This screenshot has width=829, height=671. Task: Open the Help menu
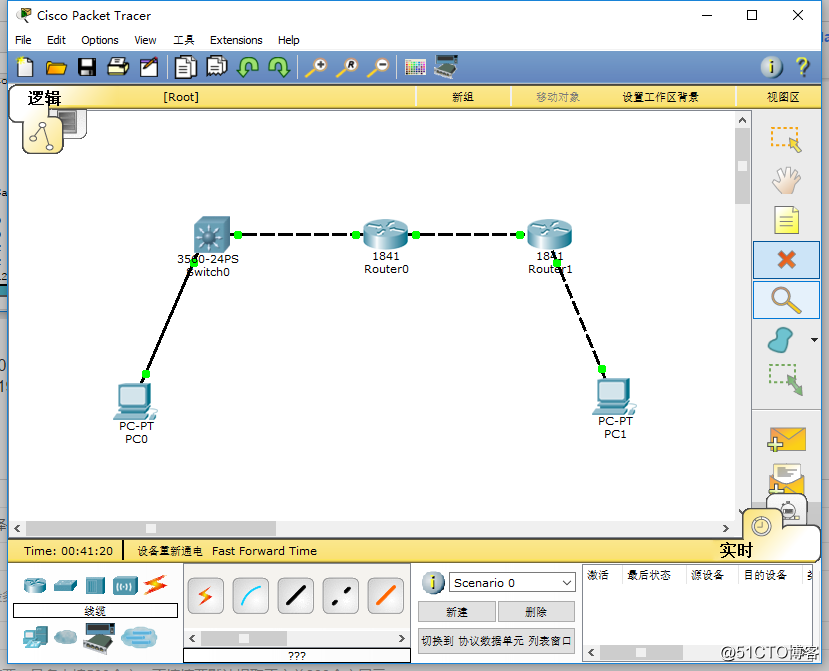(288, 40)
